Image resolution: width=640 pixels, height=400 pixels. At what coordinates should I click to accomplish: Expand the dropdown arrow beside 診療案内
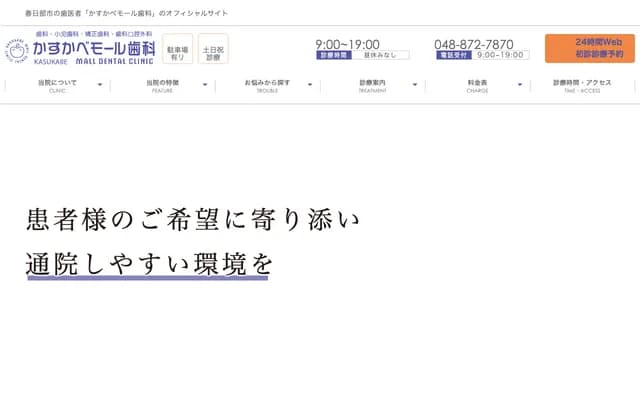tap(415, 86)
